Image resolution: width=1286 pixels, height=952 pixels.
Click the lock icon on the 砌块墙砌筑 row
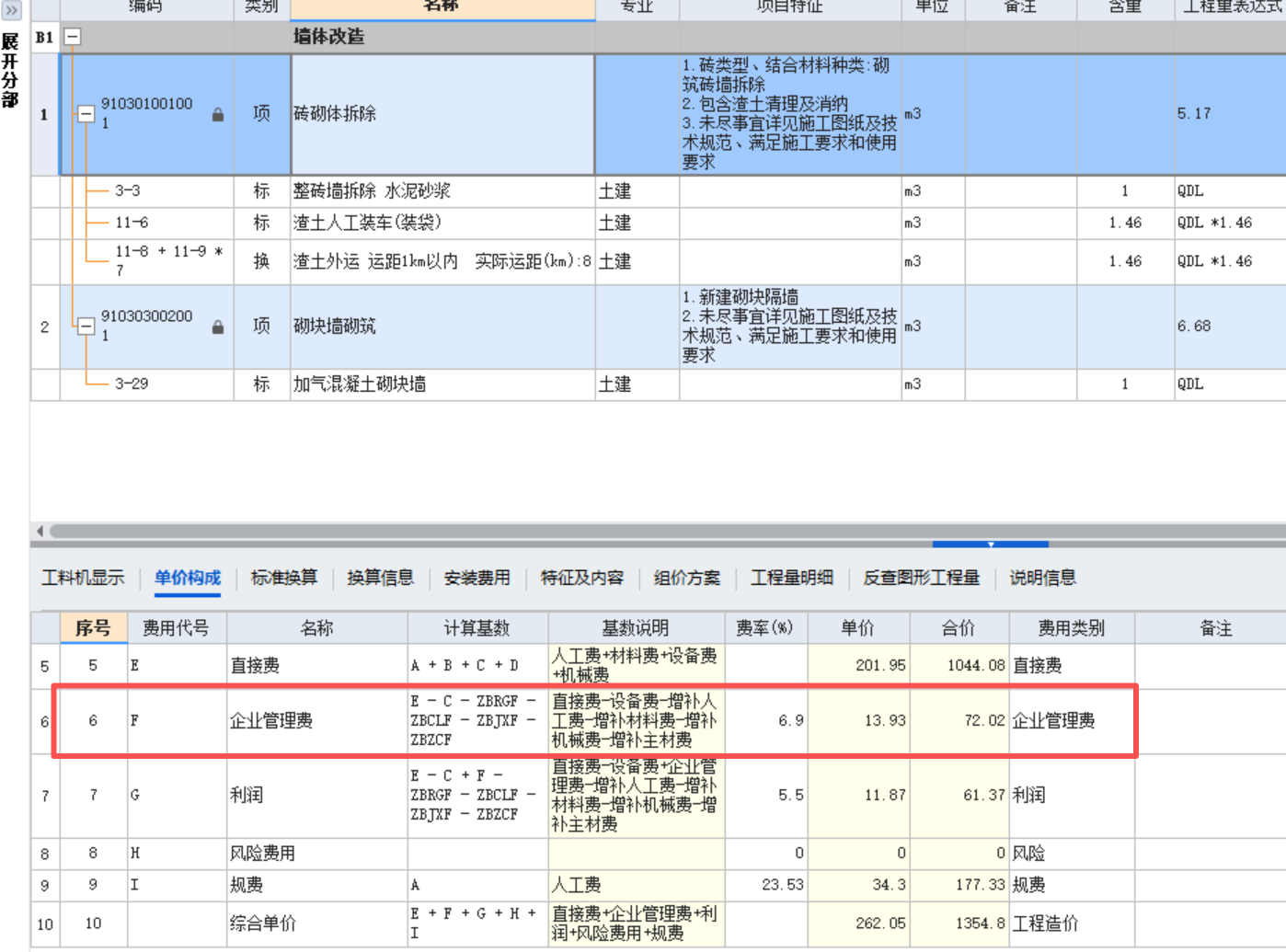point(217,326)
